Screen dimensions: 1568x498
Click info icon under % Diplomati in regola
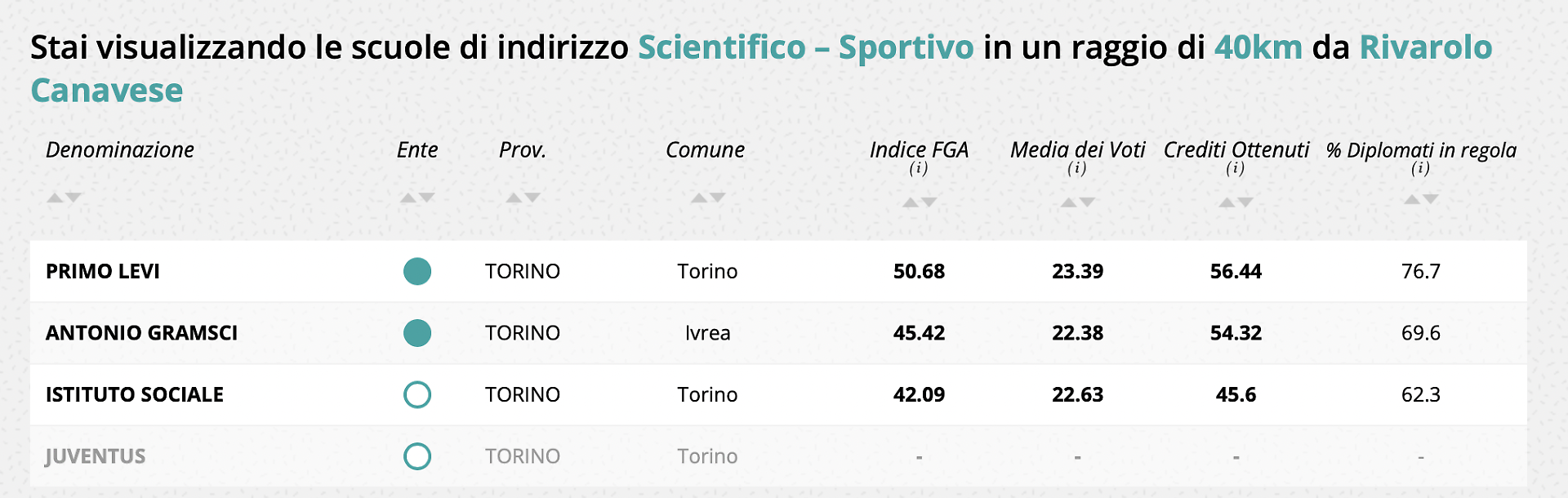pos(1421,168)
